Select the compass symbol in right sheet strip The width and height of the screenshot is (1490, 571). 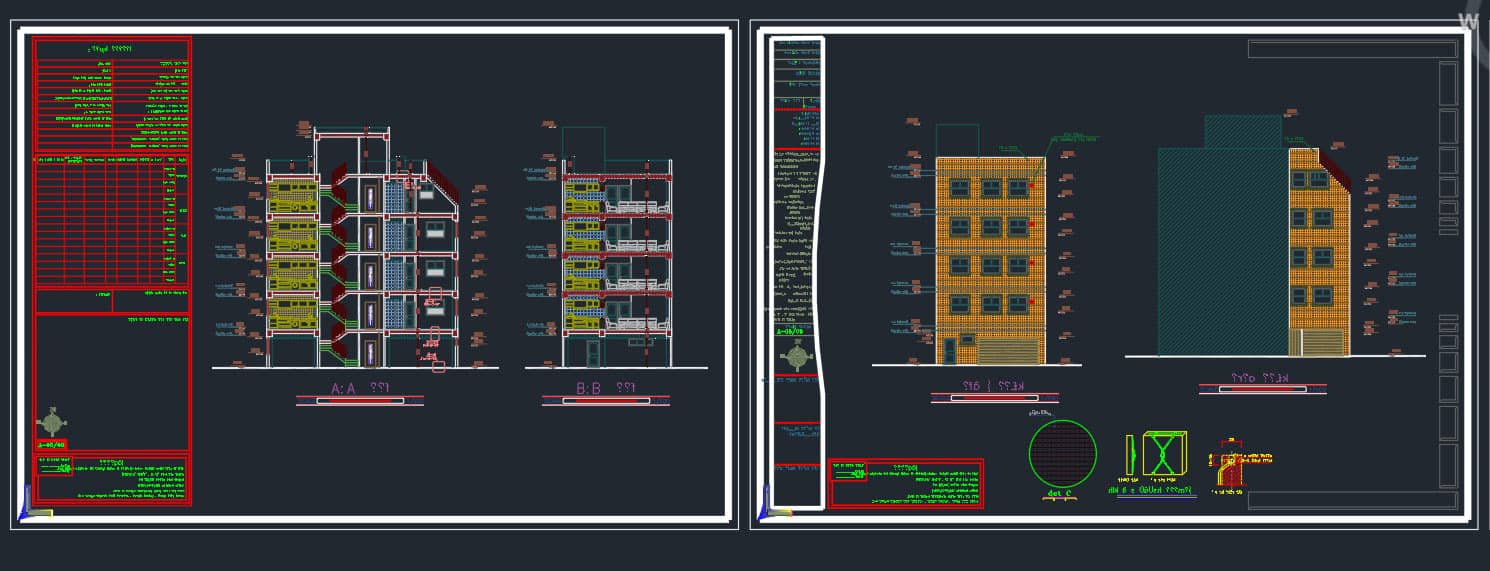coord(797,355)
